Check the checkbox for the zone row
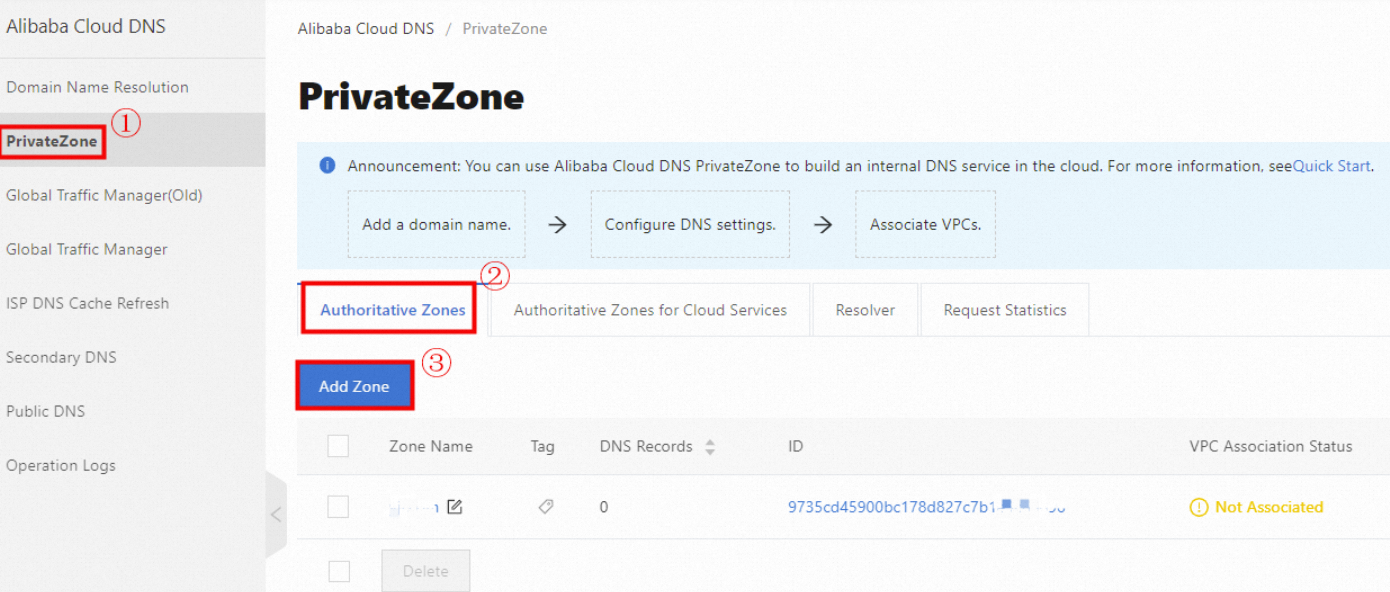Screen dimensions: 1390x592 point(338,507)
